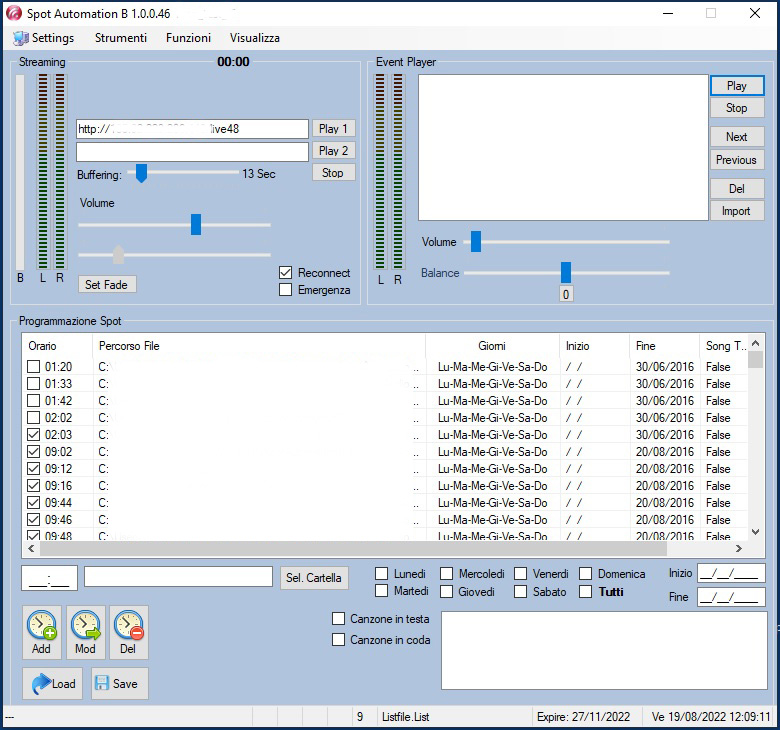Click the first stream URL field
The image size is (780, 730).
[193, 129]
